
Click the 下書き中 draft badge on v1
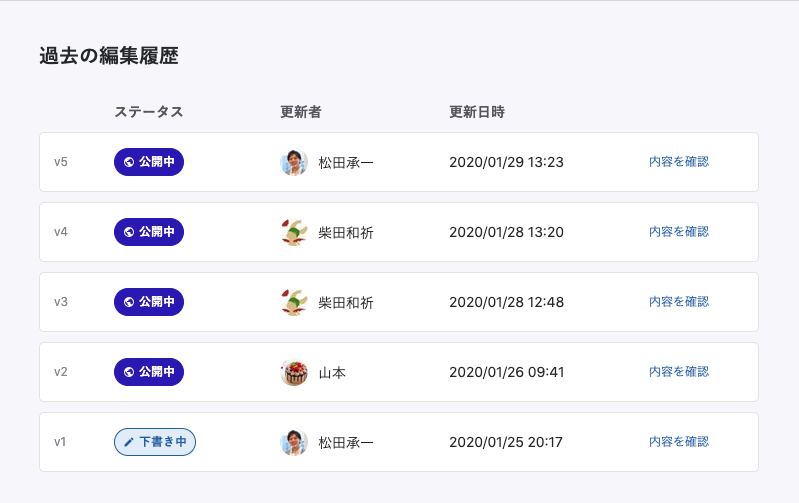click(x=155, y=442)
